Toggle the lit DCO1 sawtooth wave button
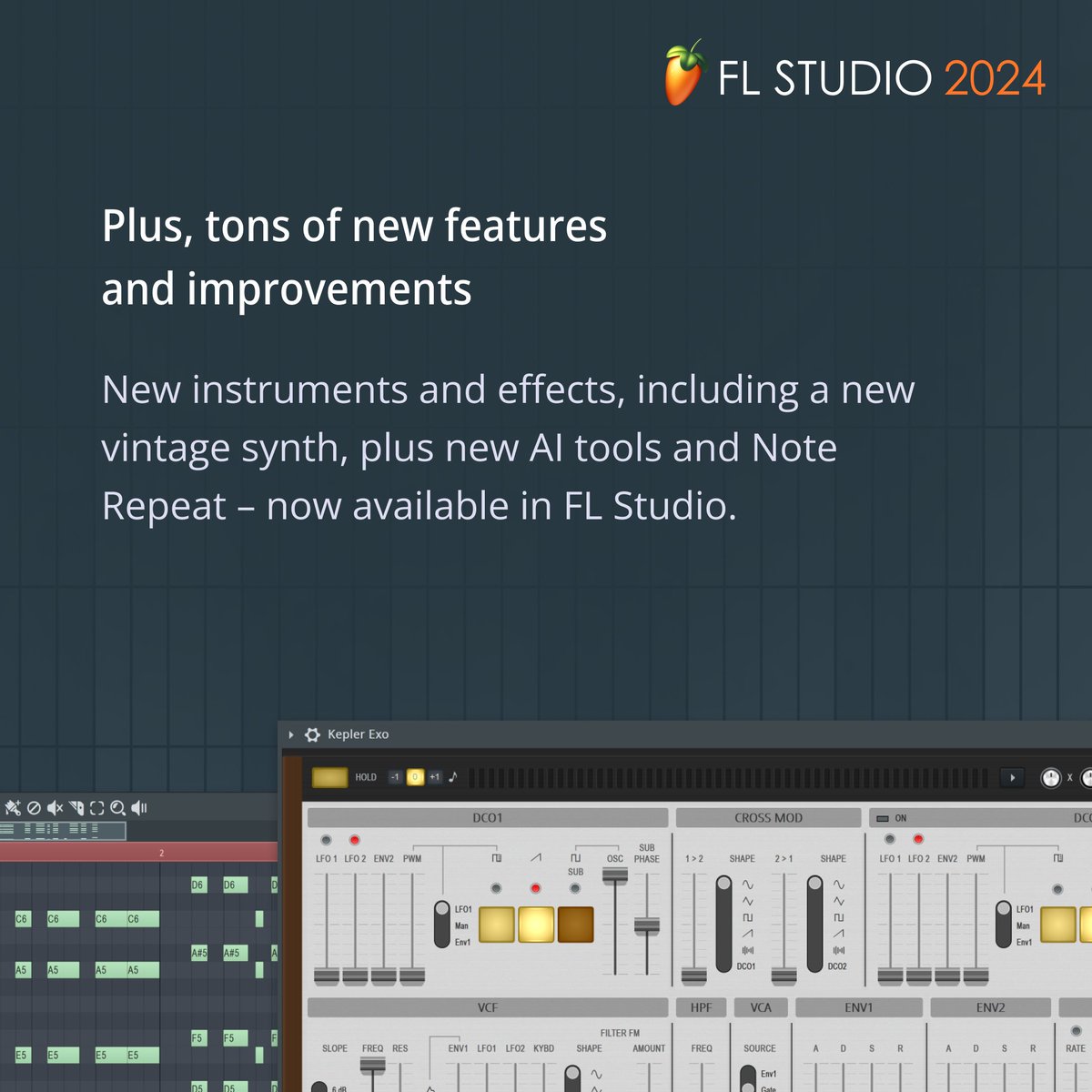The height and width of the screenshot is (1092, 1092). pos(536,925)
